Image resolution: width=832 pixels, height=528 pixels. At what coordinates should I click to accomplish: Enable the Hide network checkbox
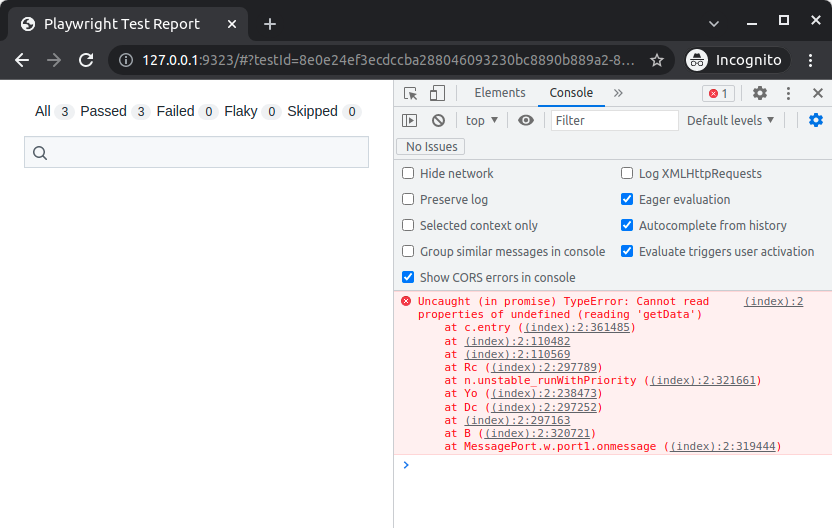click(x=408, y=173)
